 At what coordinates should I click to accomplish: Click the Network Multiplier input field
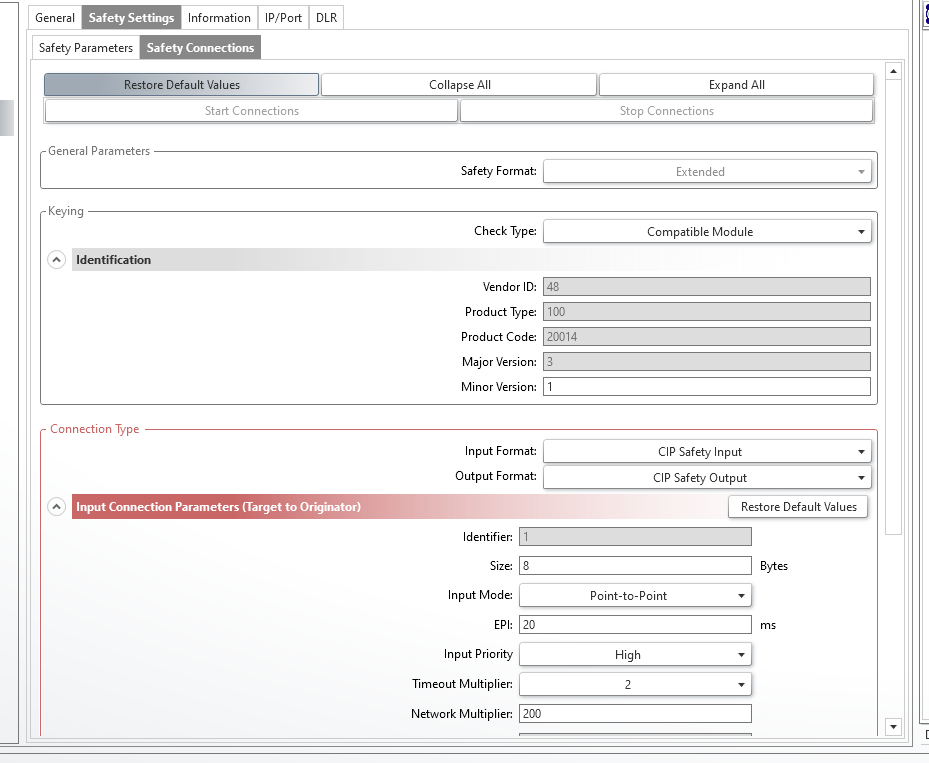point(635,713)
